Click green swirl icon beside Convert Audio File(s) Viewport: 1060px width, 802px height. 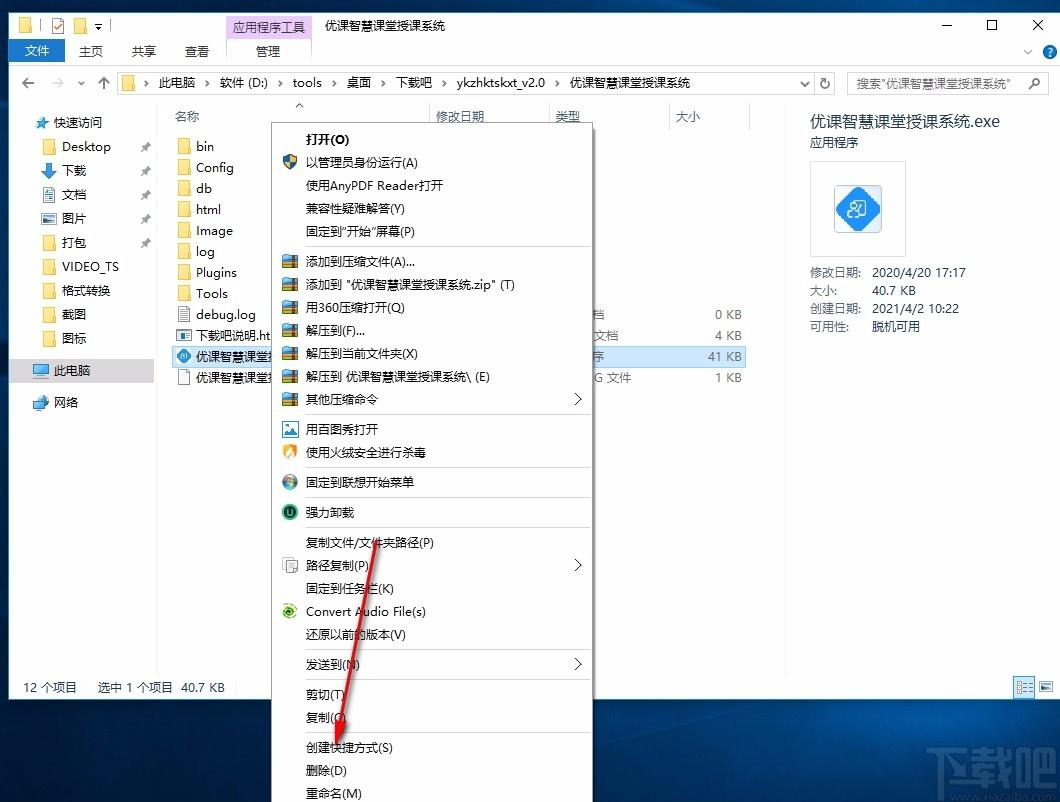click(x=290, y=611)
